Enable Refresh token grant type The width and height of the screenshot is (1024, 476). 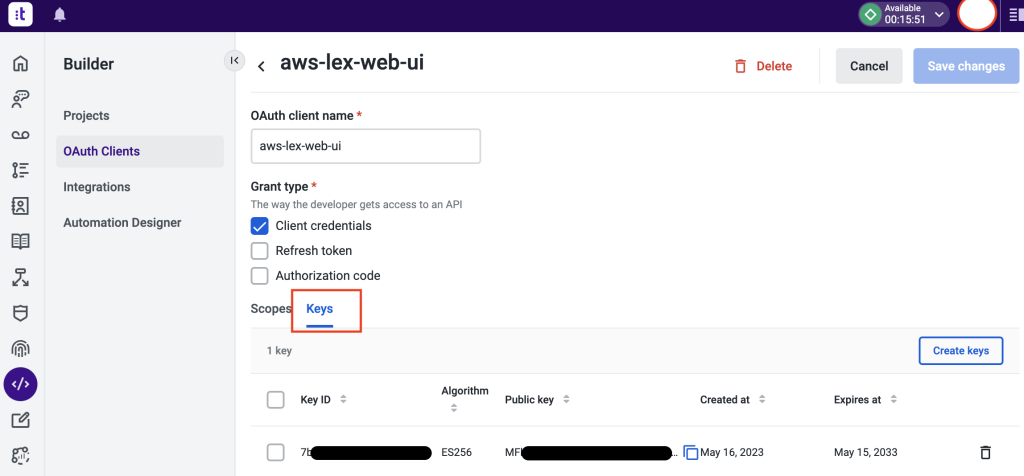click(x=260, y=251)
